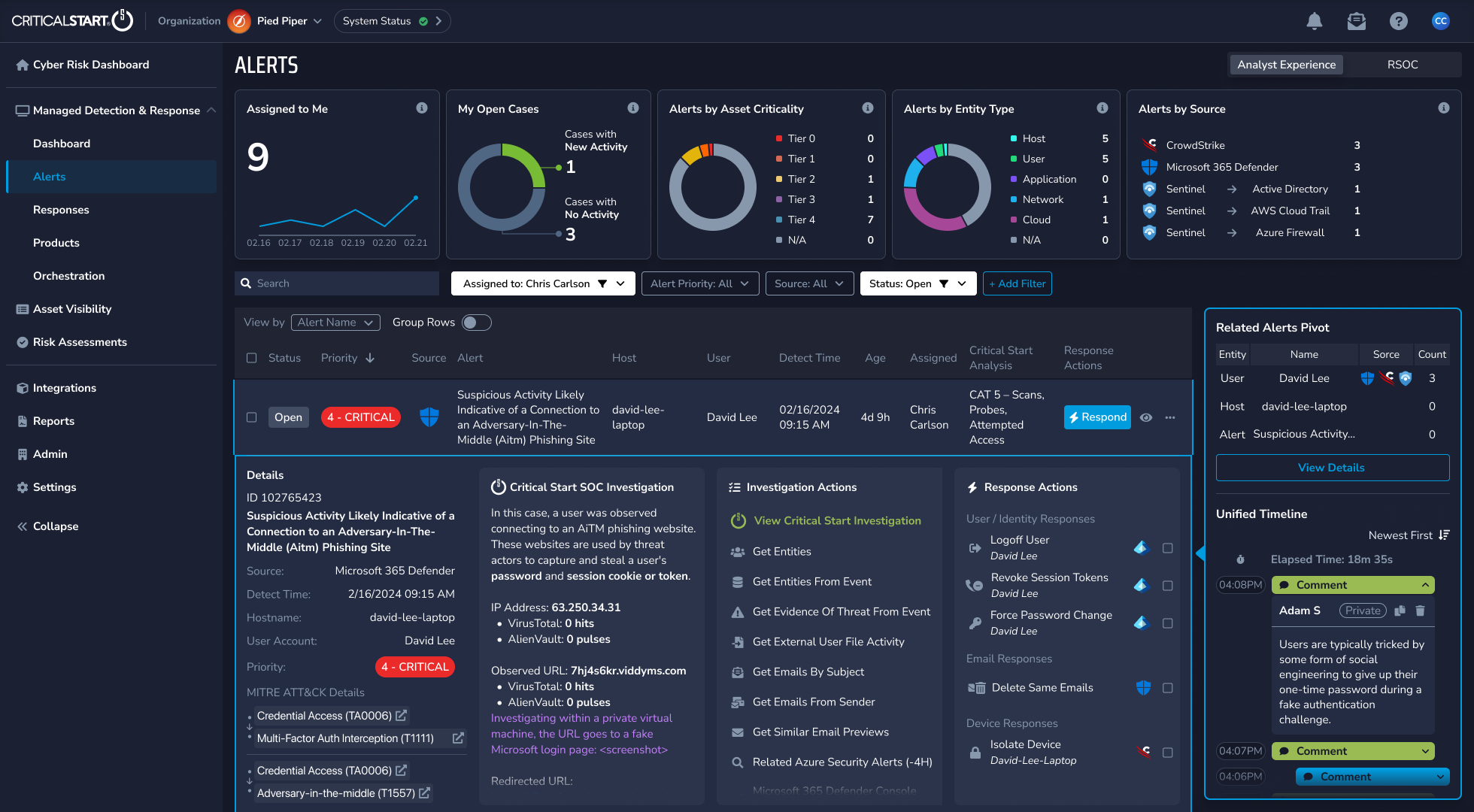The height and width of the screenshot is (812, 1474).
Task: Toggle the Group Rows switch
Action: point(476,323)
